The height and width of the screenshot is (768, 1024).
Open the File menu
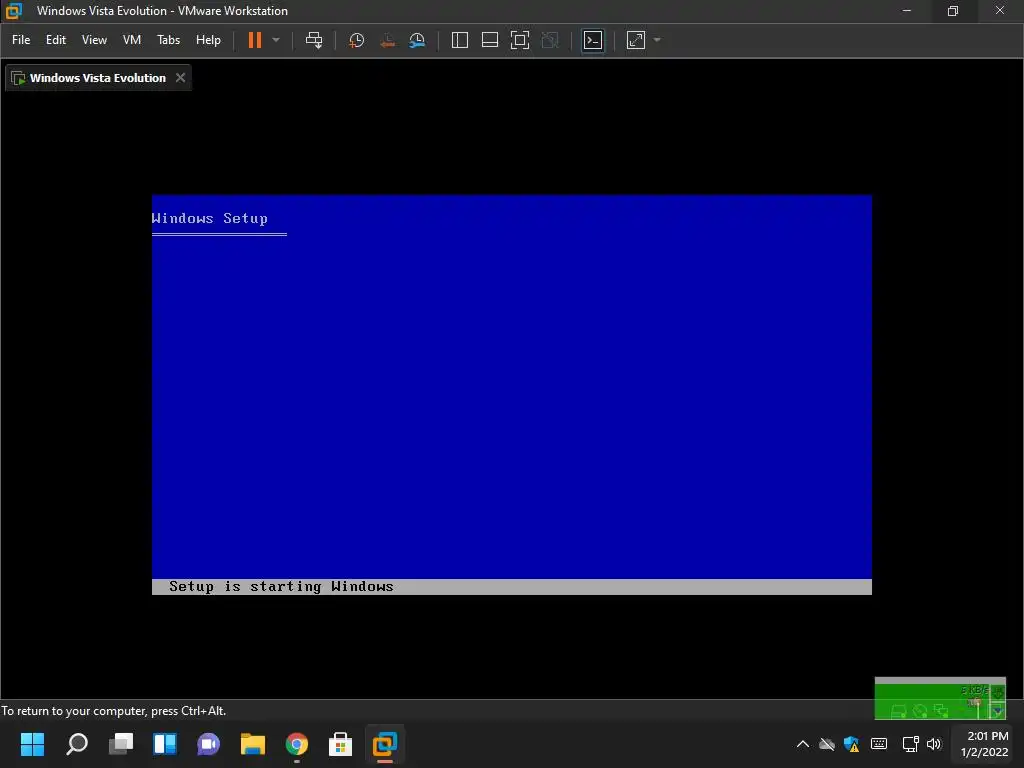21,40
